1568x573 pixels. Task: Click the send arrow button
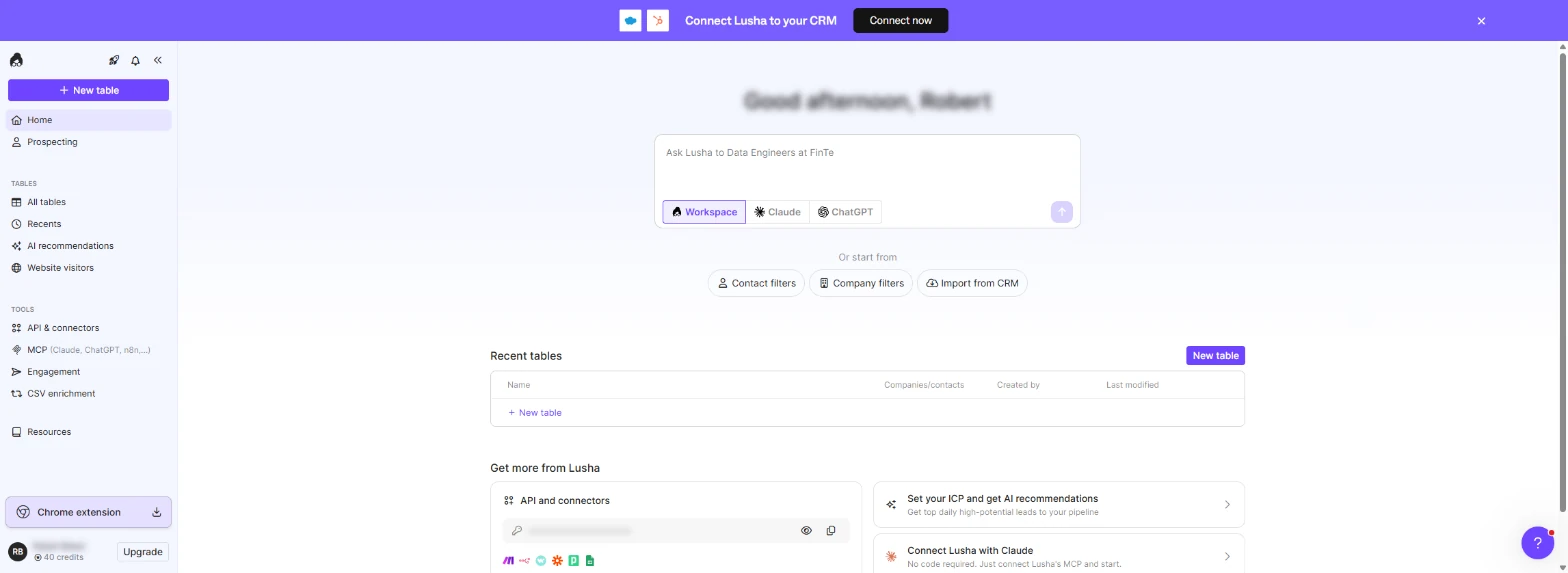pyautogui.click(x=1062, y=212)
